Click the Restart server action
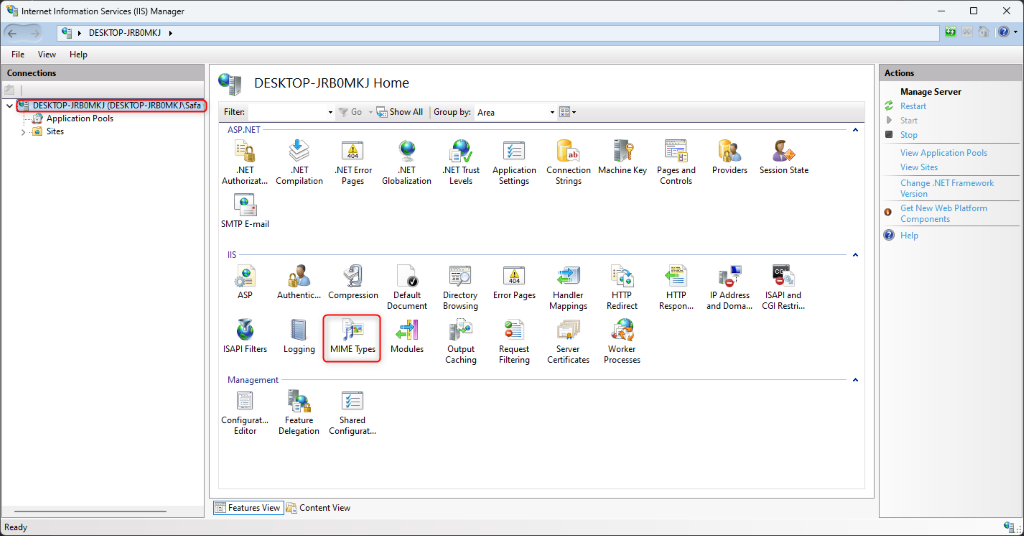Screen dimensions: 1024x536 click(x=913, y=106)
